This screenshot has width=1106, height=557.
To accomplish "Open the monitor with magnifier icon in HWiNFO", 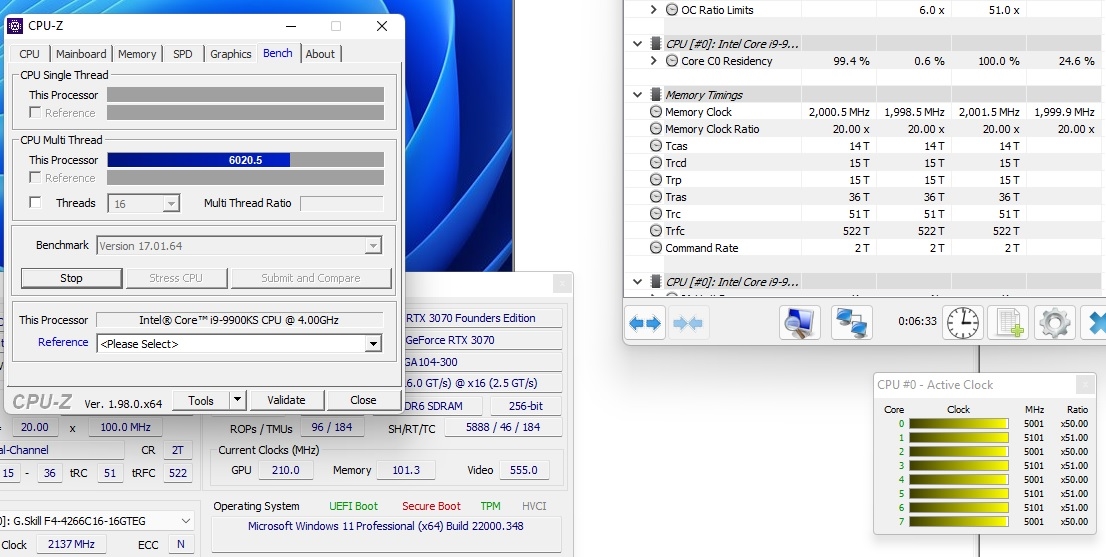I will 800,323.
